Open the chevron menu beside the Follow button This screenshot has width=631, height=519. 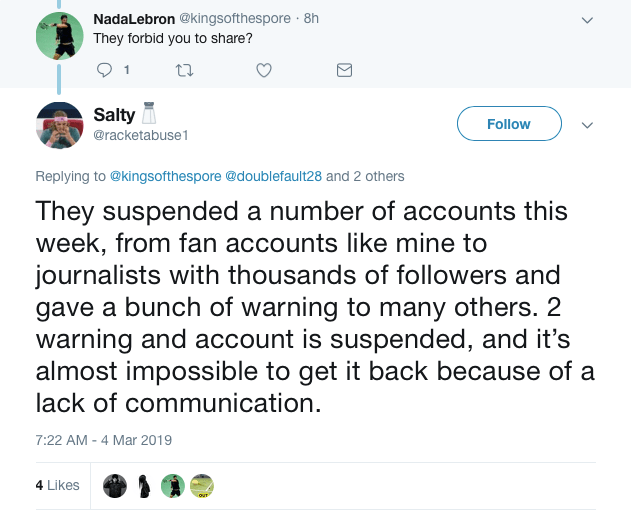pyautogui.click(x=588, y=125)
